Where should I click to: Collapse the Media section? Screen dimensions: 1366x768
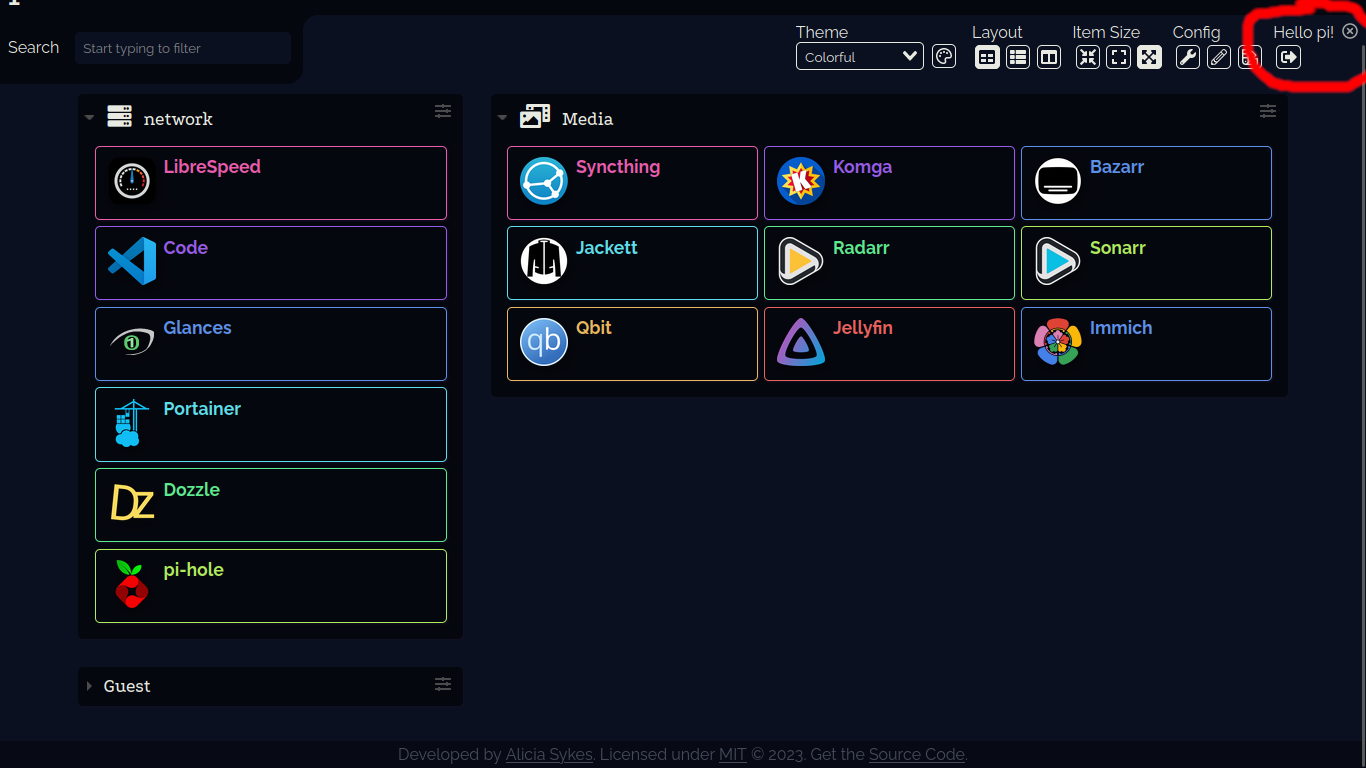pos(502,118)
